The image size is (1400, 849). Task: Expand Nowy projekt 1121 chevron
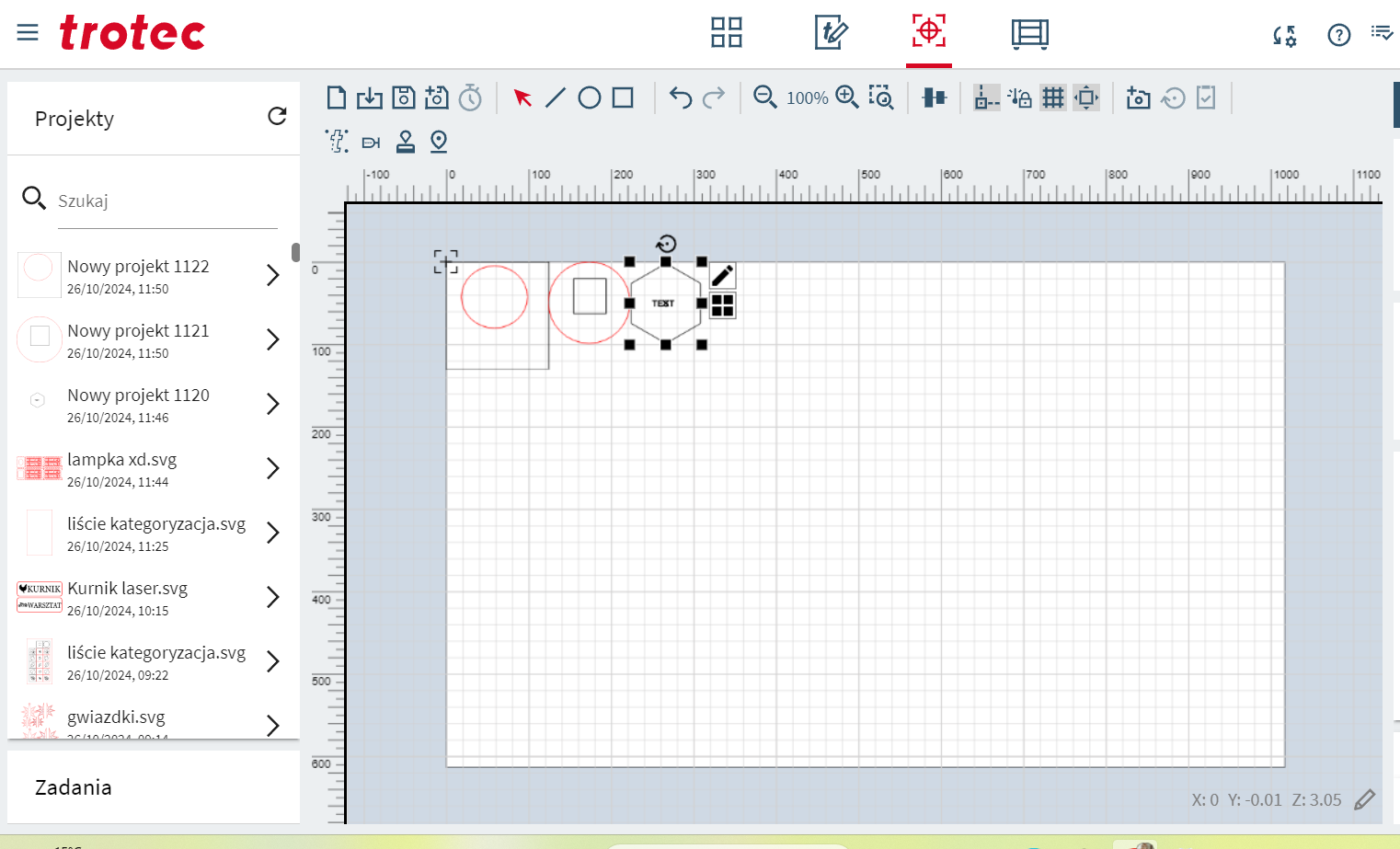click(272, 339)
